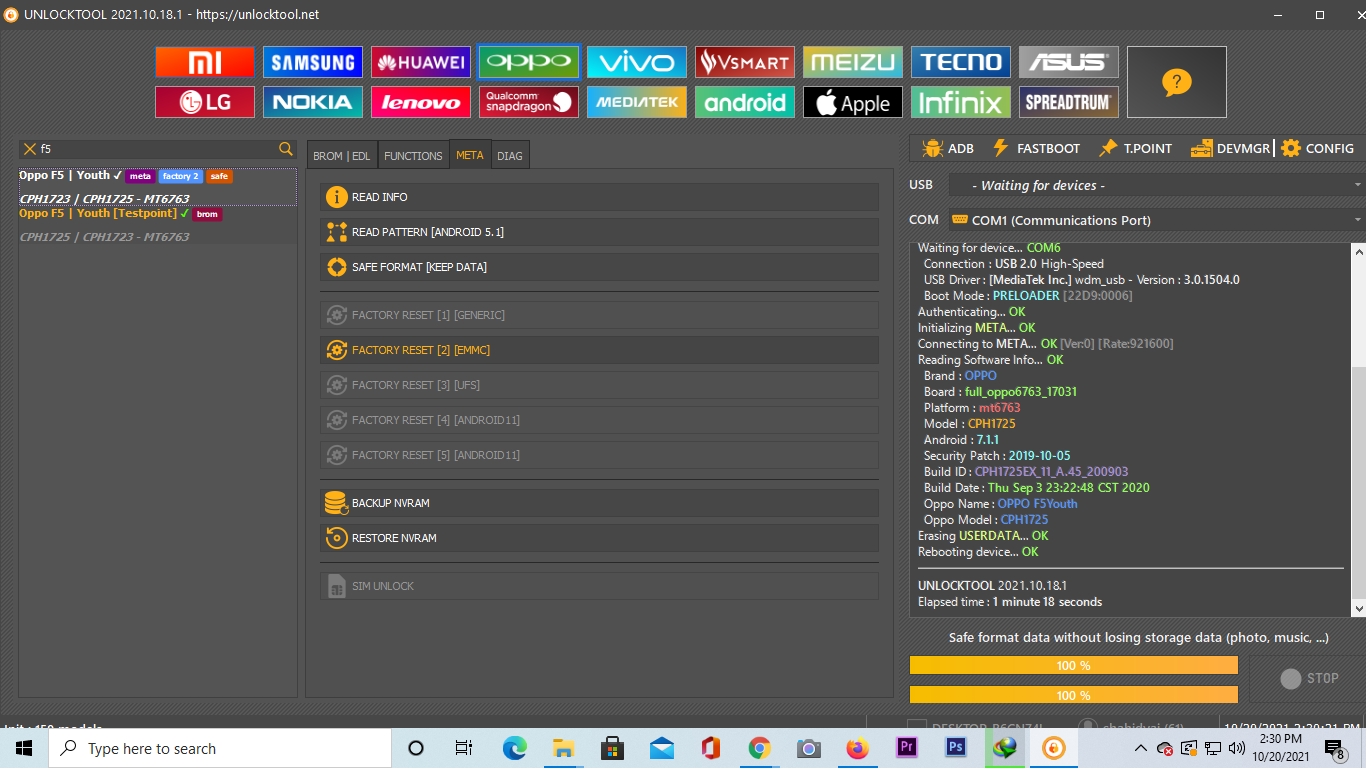
Task: Select the MediaTek logo
Action: tap(637, 102)
